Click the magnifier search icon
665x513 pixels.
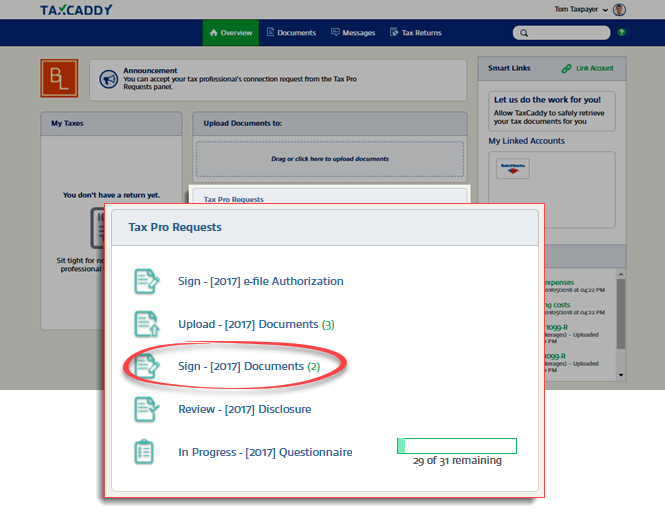(x=524, y=33)
